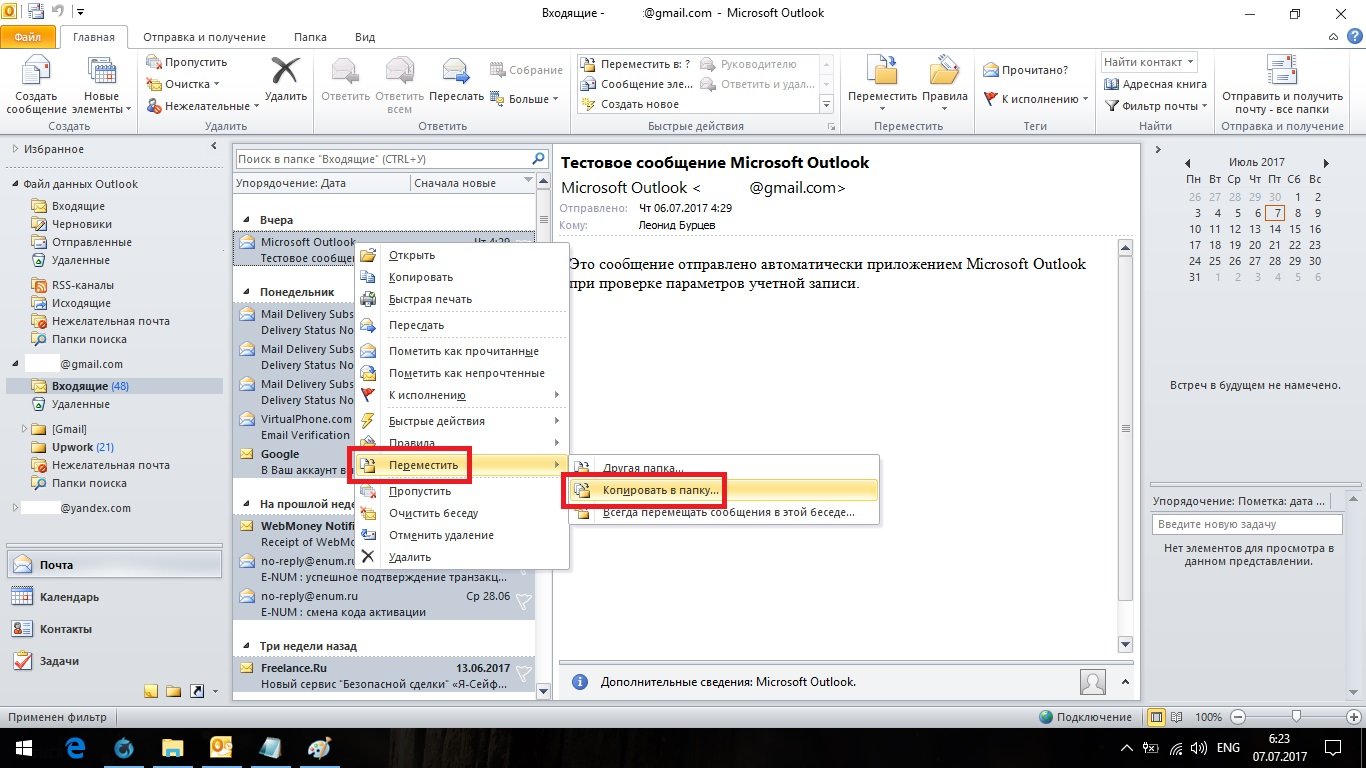Expand the @yandex.com account
This screenshot has width=1366, height=768.
pos(15,508)
